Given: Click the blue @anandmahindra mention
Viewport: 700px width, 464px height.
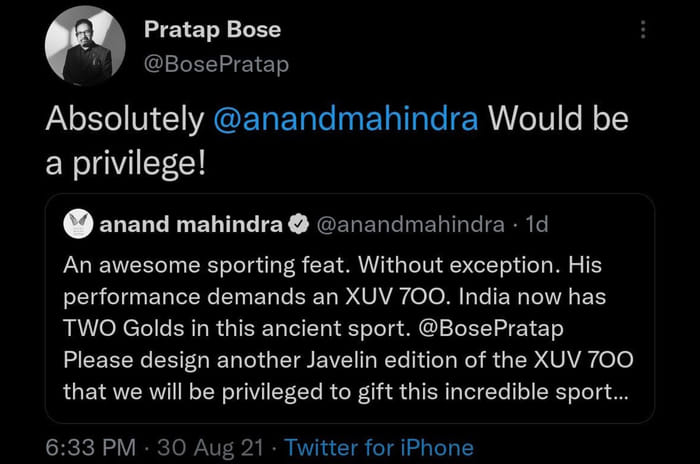Looking at the screenshot, I should pyautogui.click(x=346, y=119).
